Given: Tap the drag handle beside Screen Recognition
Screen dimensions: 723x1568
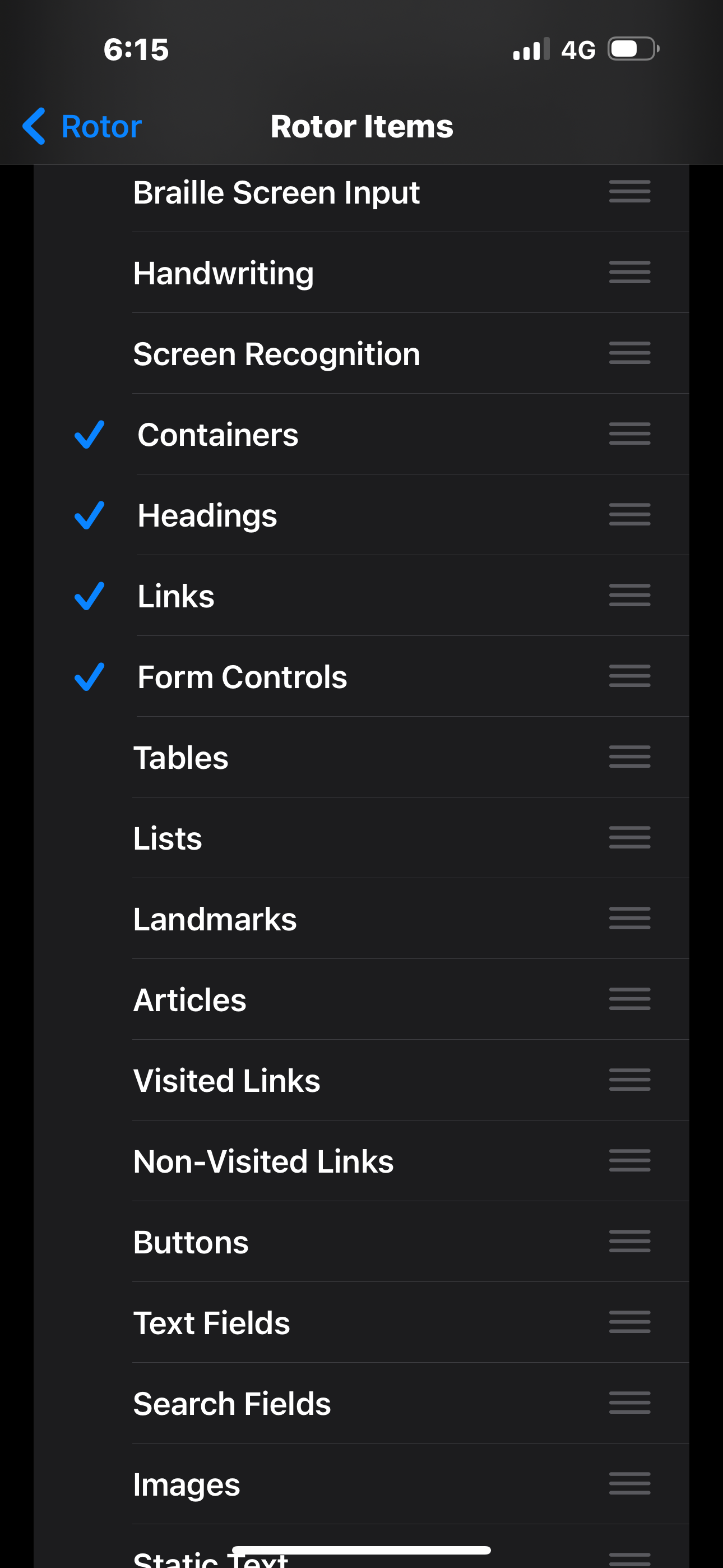Looking at the screenshot, I should [629, 353].
